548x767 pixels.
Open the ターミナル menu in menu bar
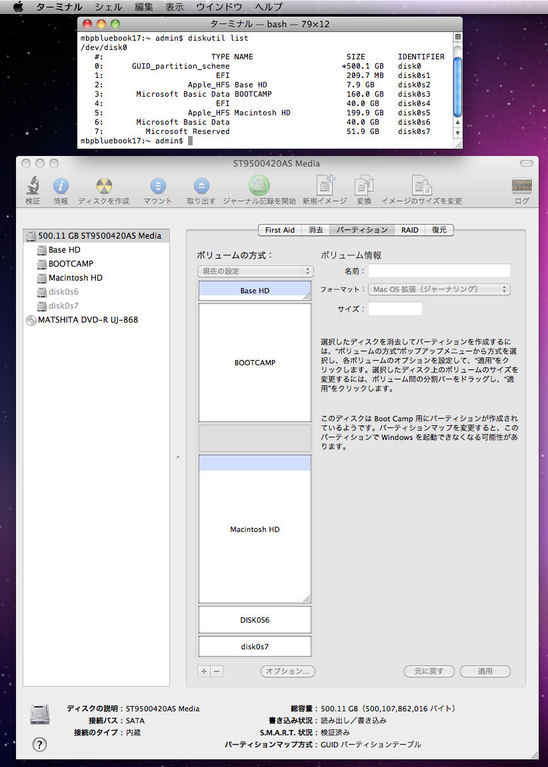point(59,7)
